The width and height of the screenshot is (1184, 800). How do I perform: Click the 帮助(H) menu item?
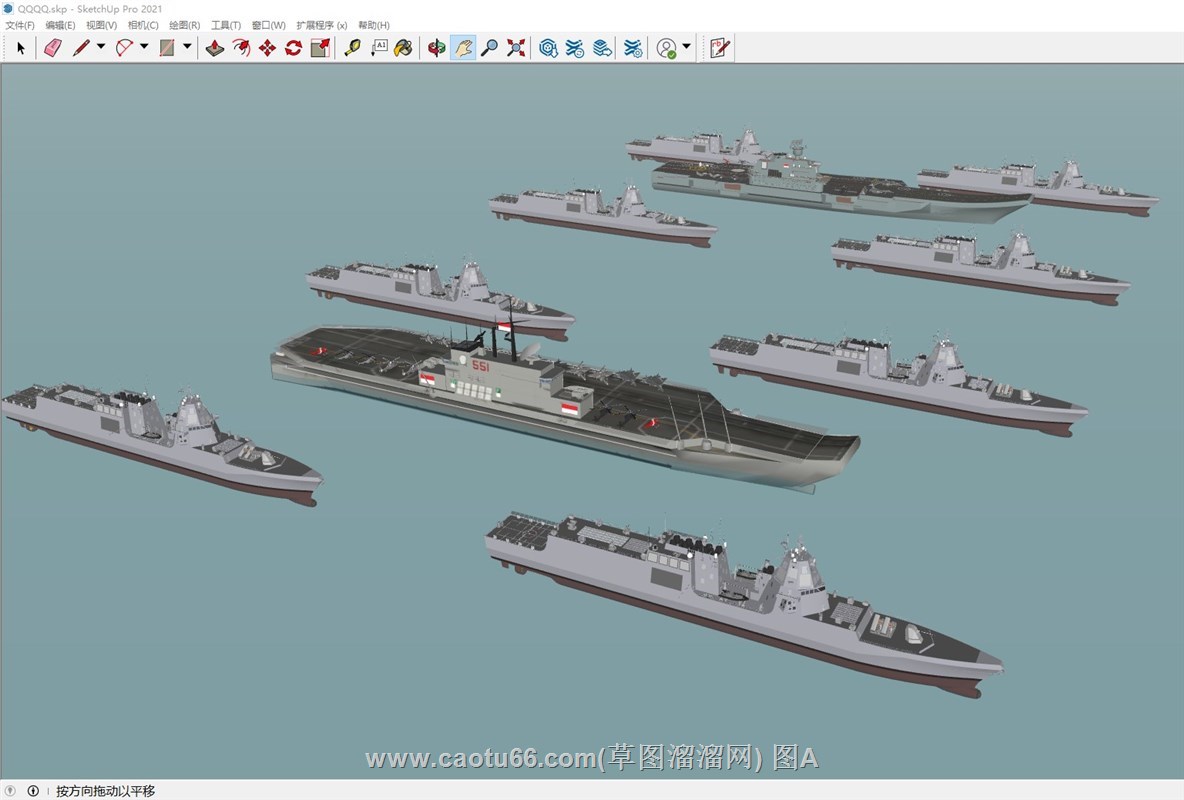(374, 25)
